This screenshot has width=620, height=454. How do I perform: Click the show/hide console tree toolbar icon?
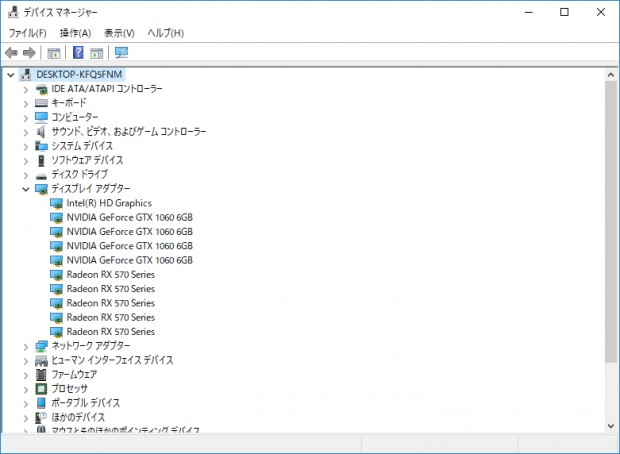click(x=53, y=53)
